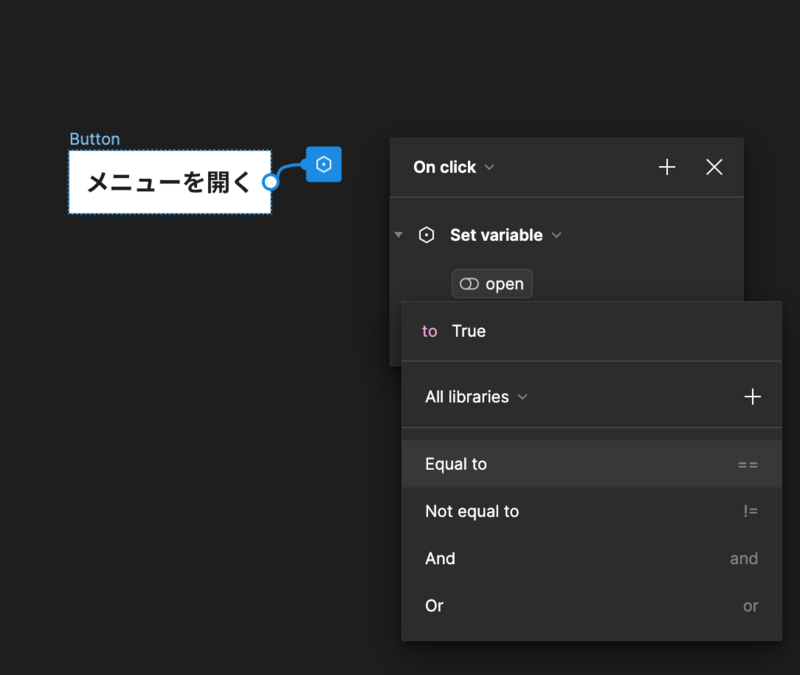Click the True value expression field
This screenshot has height=675, width=800.
(591, 331)
